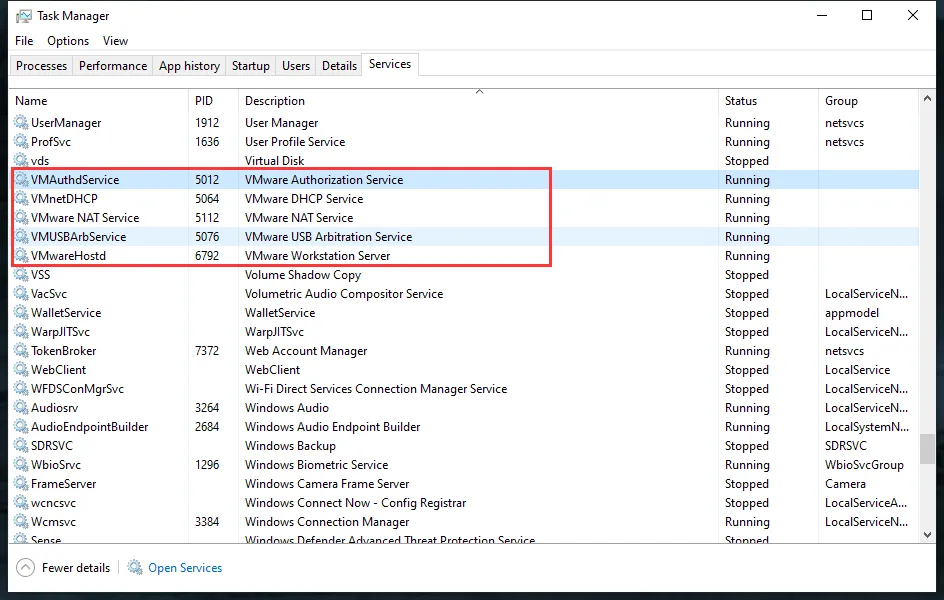Image resolution: width=944 pixels, height=600 pixels.
Task: Sort by the Description column header
Action: point(479,101)
